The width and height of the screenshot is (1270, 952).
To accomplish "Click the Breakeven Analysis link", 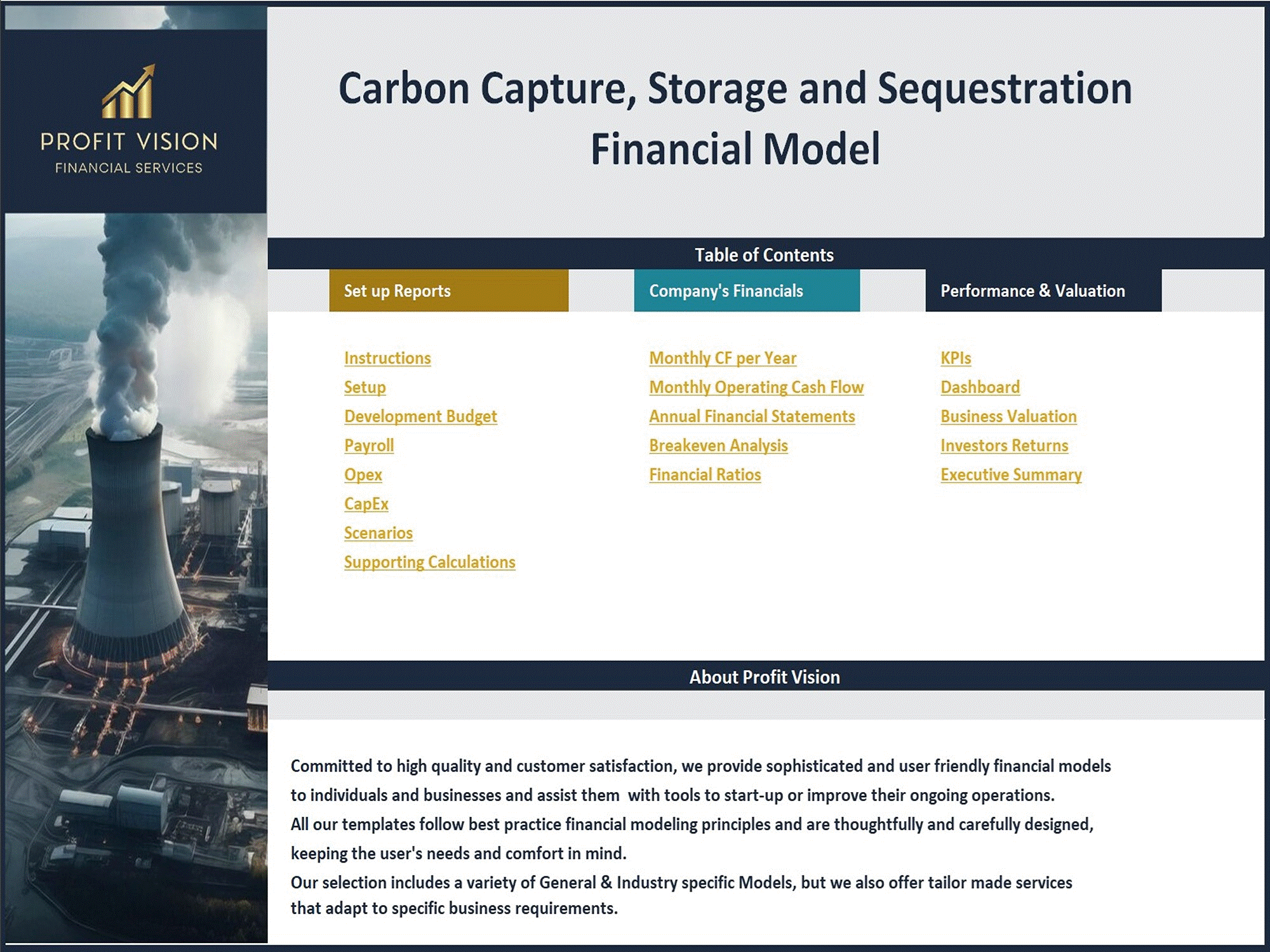I will pyautogui.click(x=717, y=445).
